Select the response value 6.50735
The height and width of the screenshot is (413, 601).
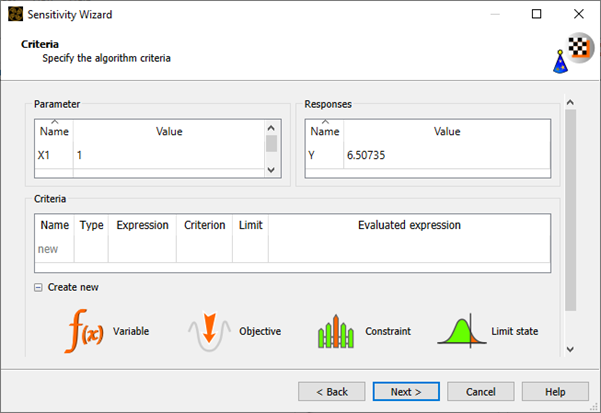click(x=447, y=155)
